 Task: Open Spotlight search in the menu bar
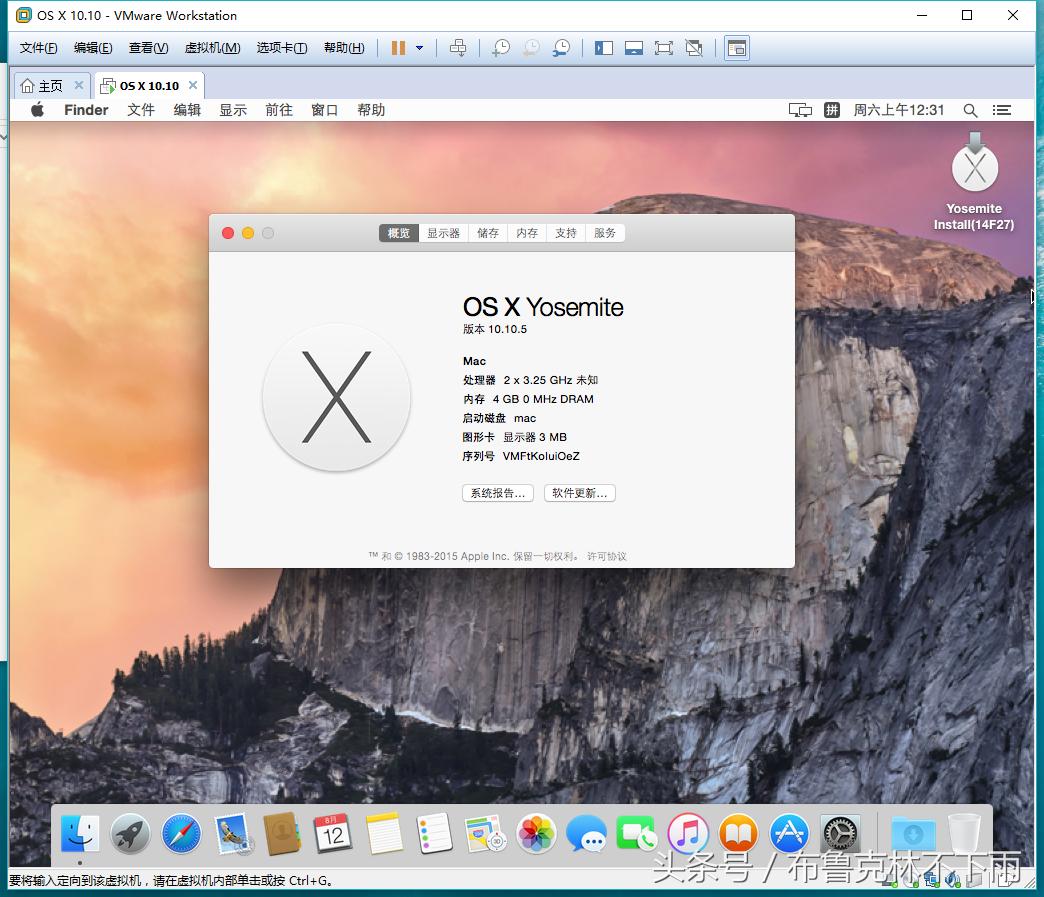click(x=969, y=110)
